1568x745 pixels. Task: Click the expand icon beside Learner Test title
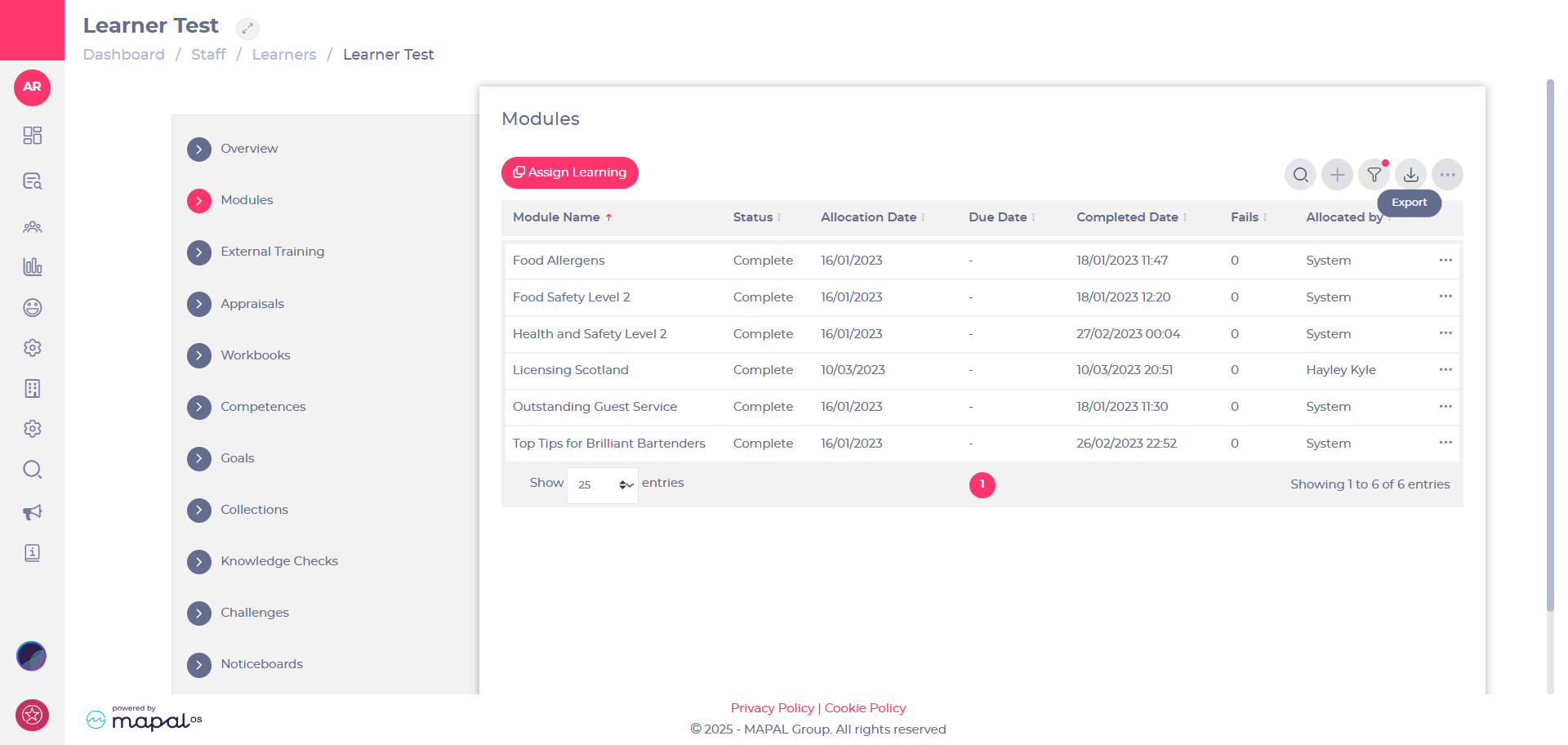247,29
